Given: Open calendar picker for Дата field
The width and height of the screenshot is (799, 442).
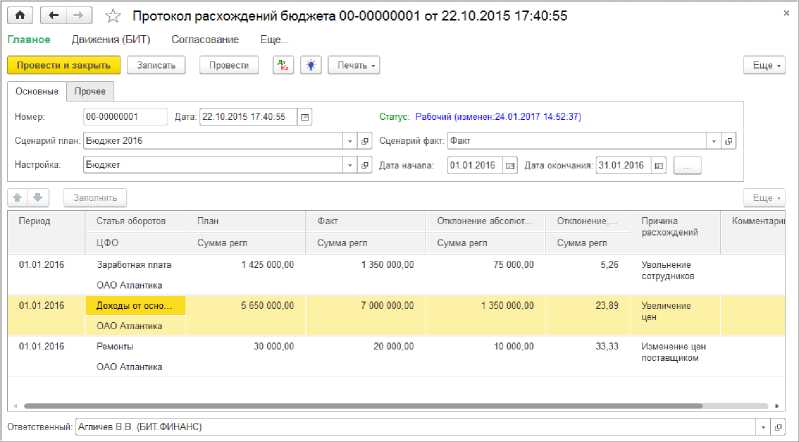Looking at the screenshot, I should coord(305,117).
